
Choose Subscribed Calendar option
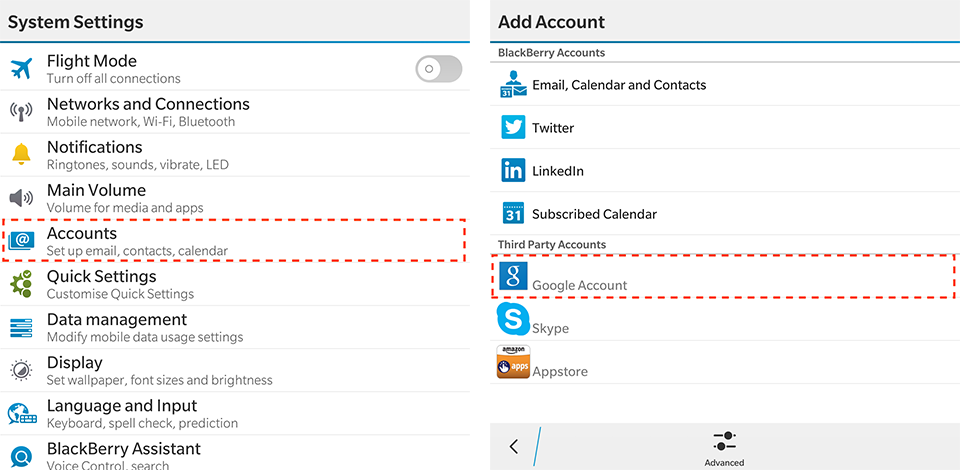coord(594,214)
